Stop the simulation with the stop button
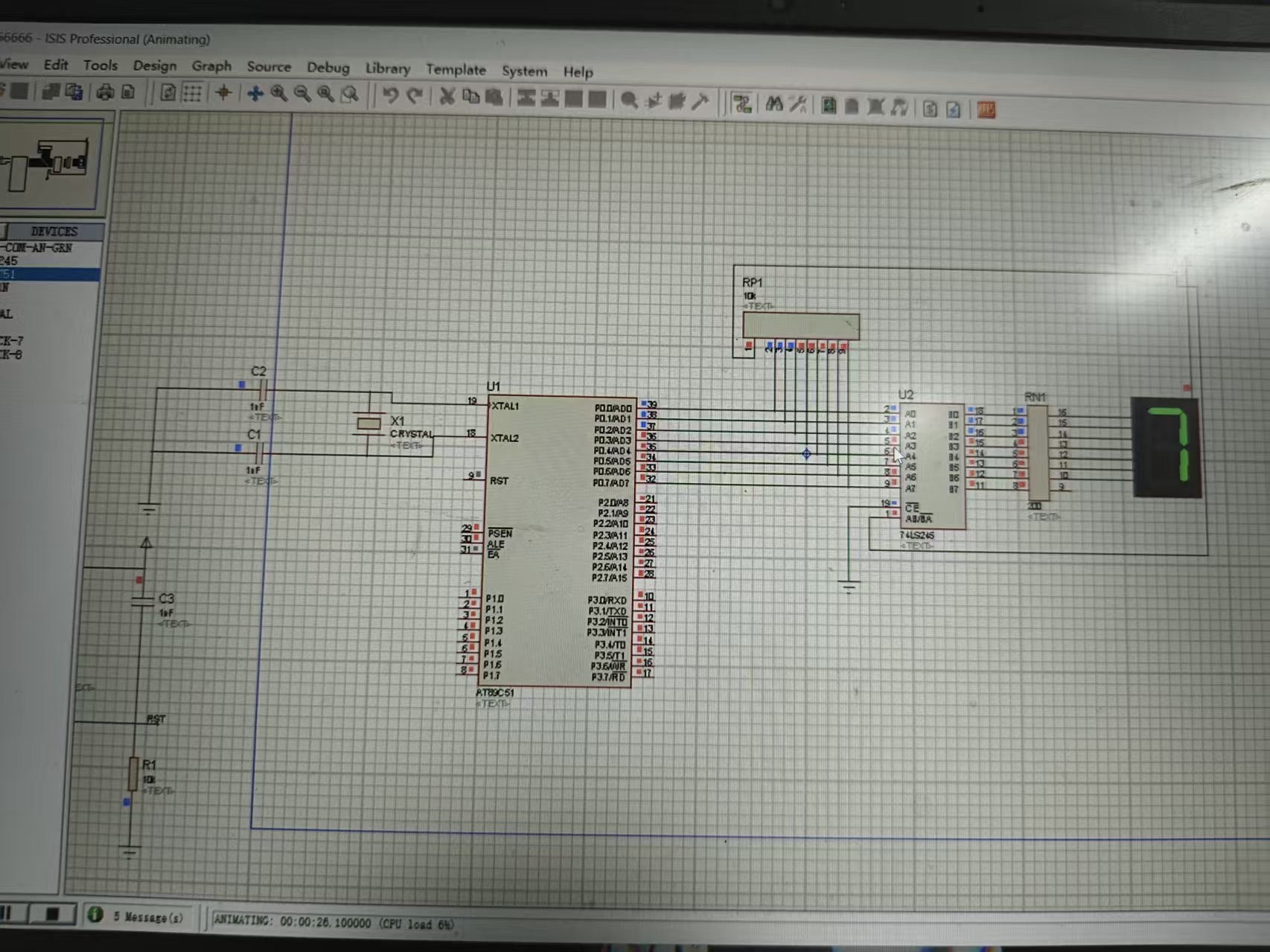 [51, 913]
